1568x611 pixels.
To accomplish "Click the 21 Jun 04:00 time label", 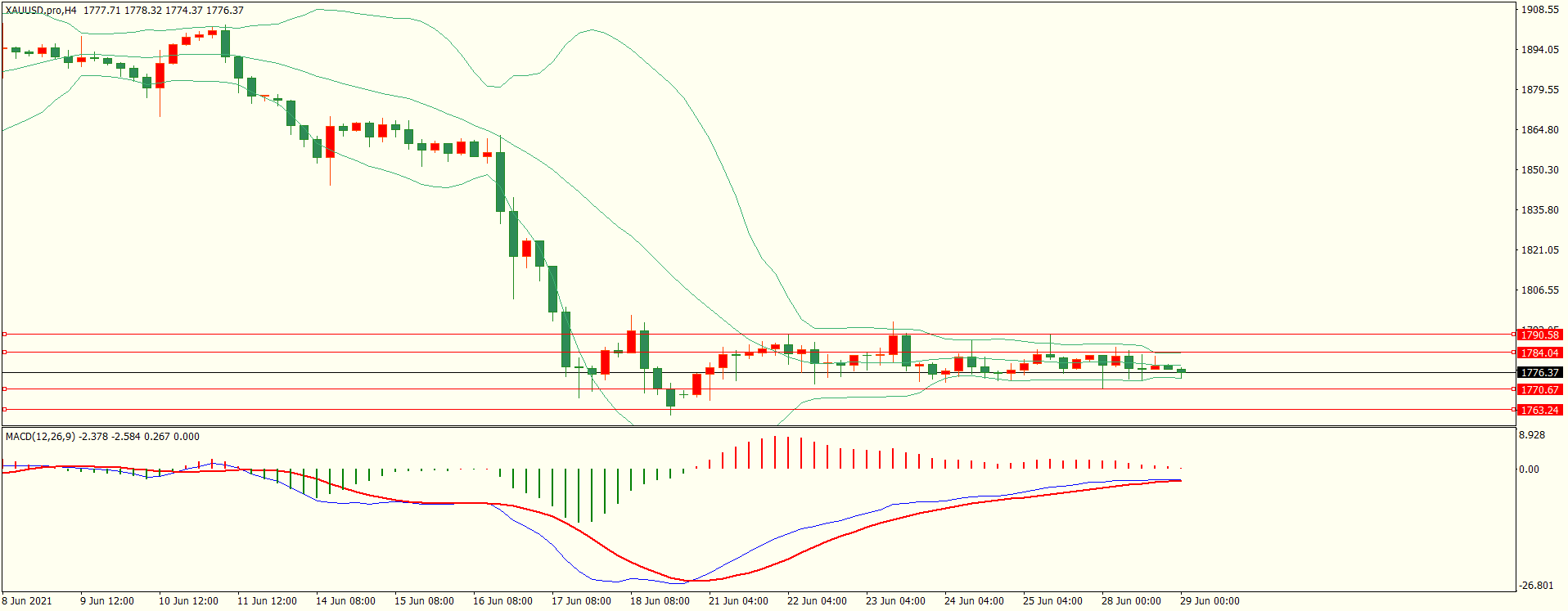I will tap(738, 601).
